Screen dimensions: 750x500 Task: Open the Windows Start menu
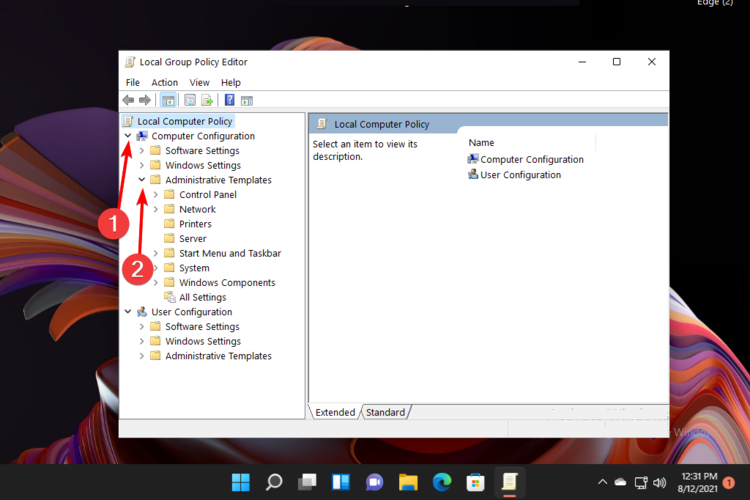[241, 482]
